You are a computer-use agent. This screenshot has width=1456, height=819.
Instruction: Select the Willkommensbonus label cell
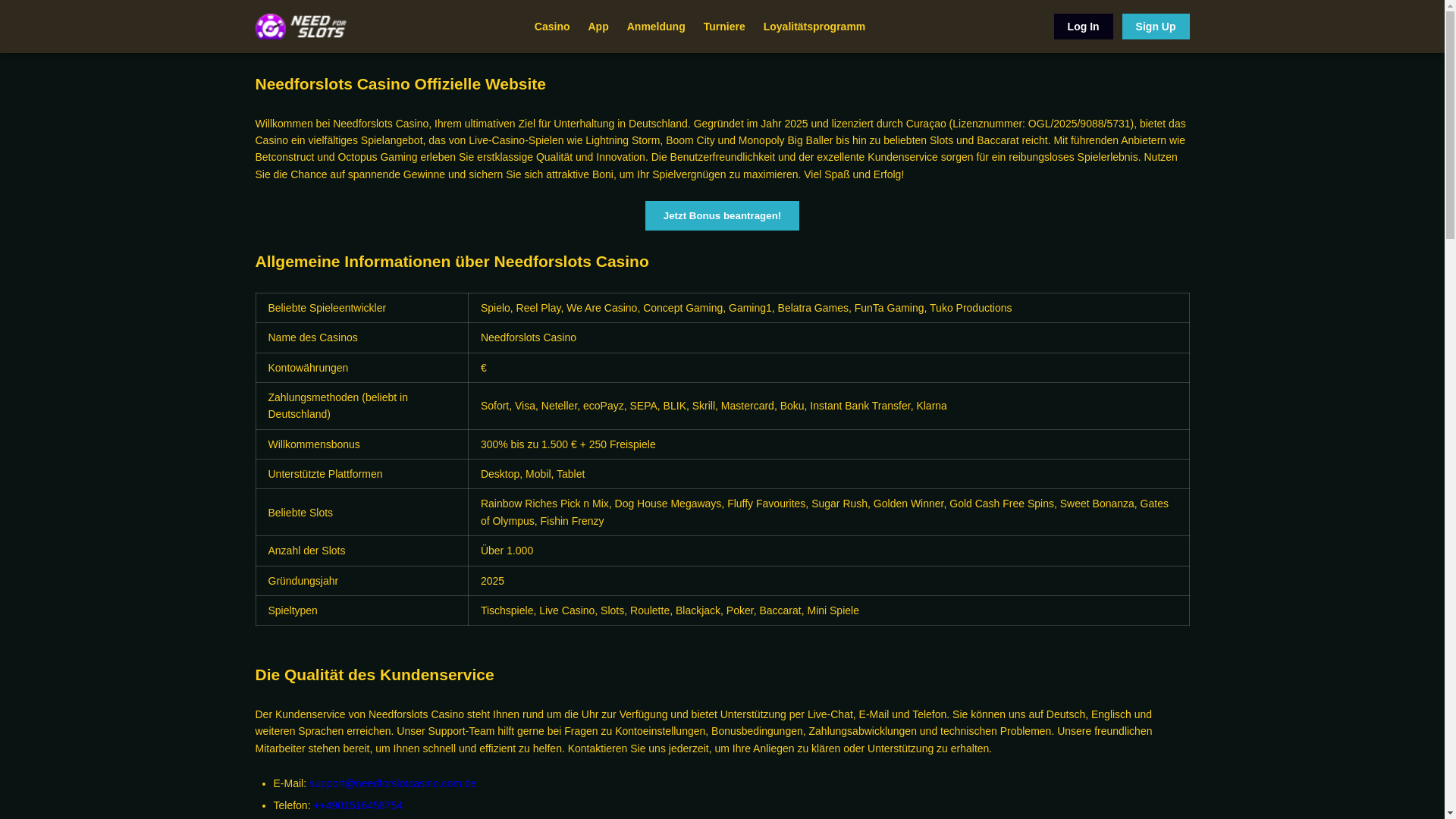click(362, 444)
